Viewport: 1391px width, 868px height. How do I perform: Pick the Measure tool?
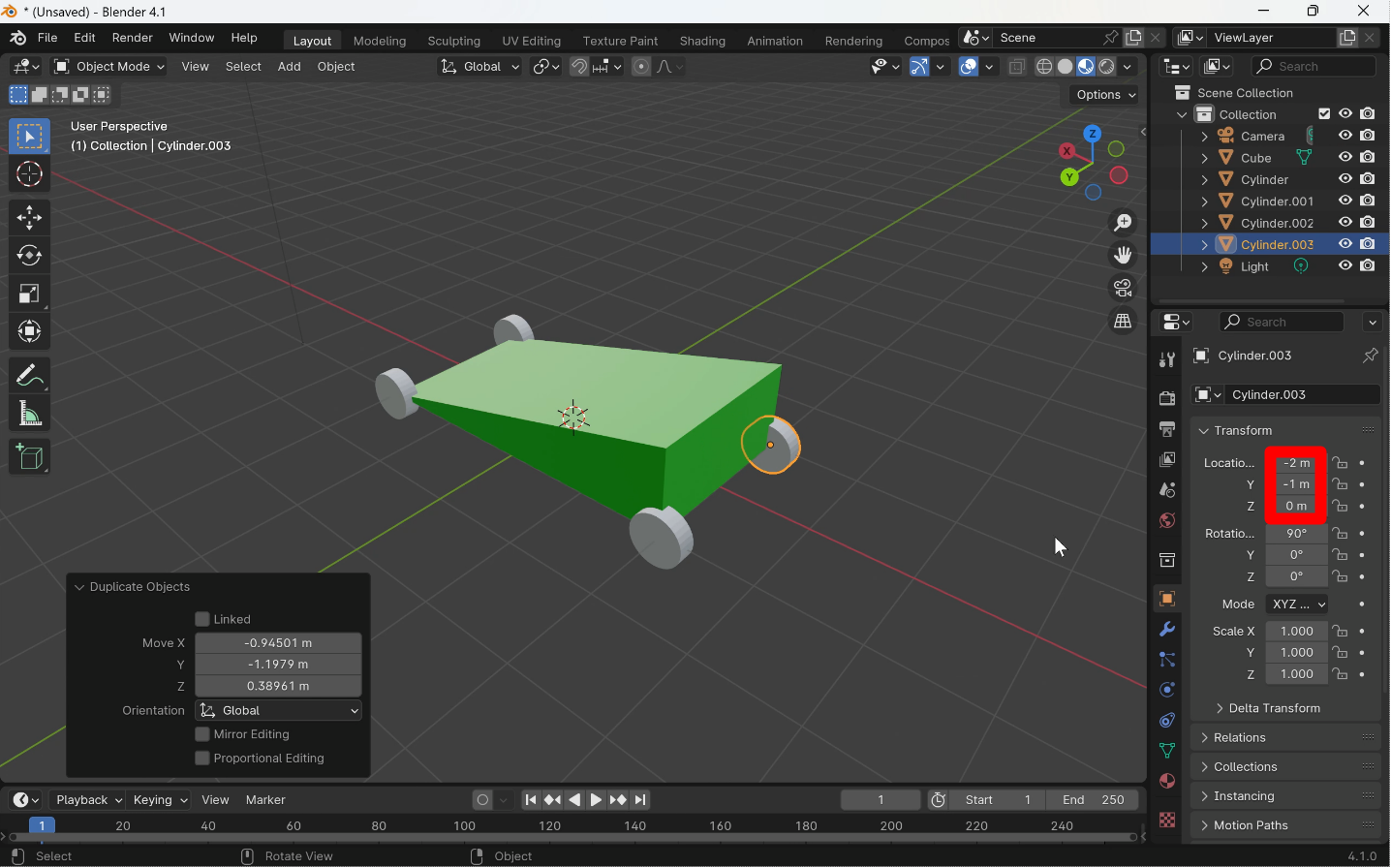[x=29, y=415]
